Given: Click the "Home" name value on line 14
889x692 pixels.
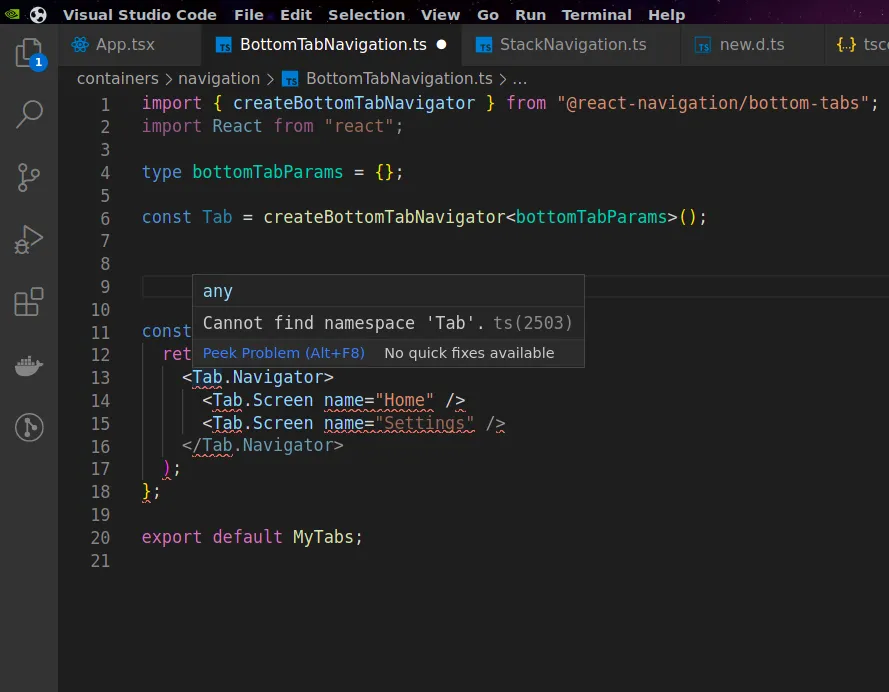Looking at the screenshot, I should coord(404,400).
